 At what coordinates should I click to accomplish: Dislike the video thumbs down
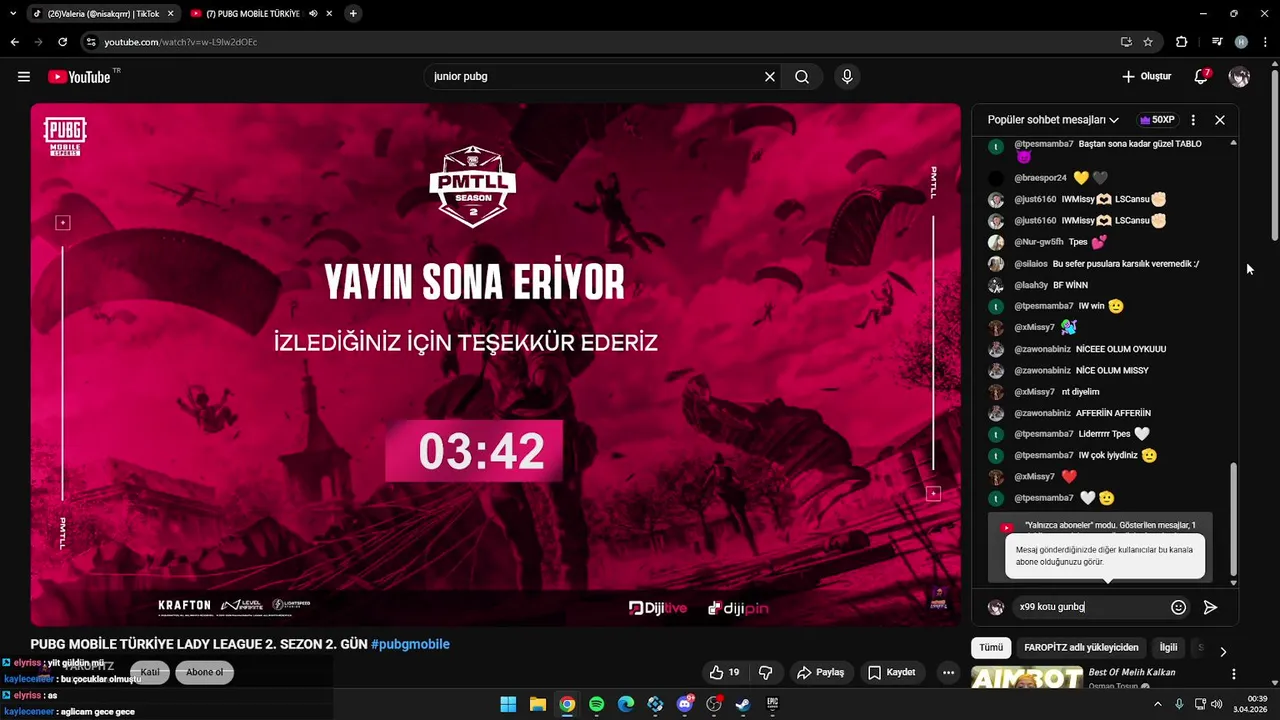[x=766, y=672]
